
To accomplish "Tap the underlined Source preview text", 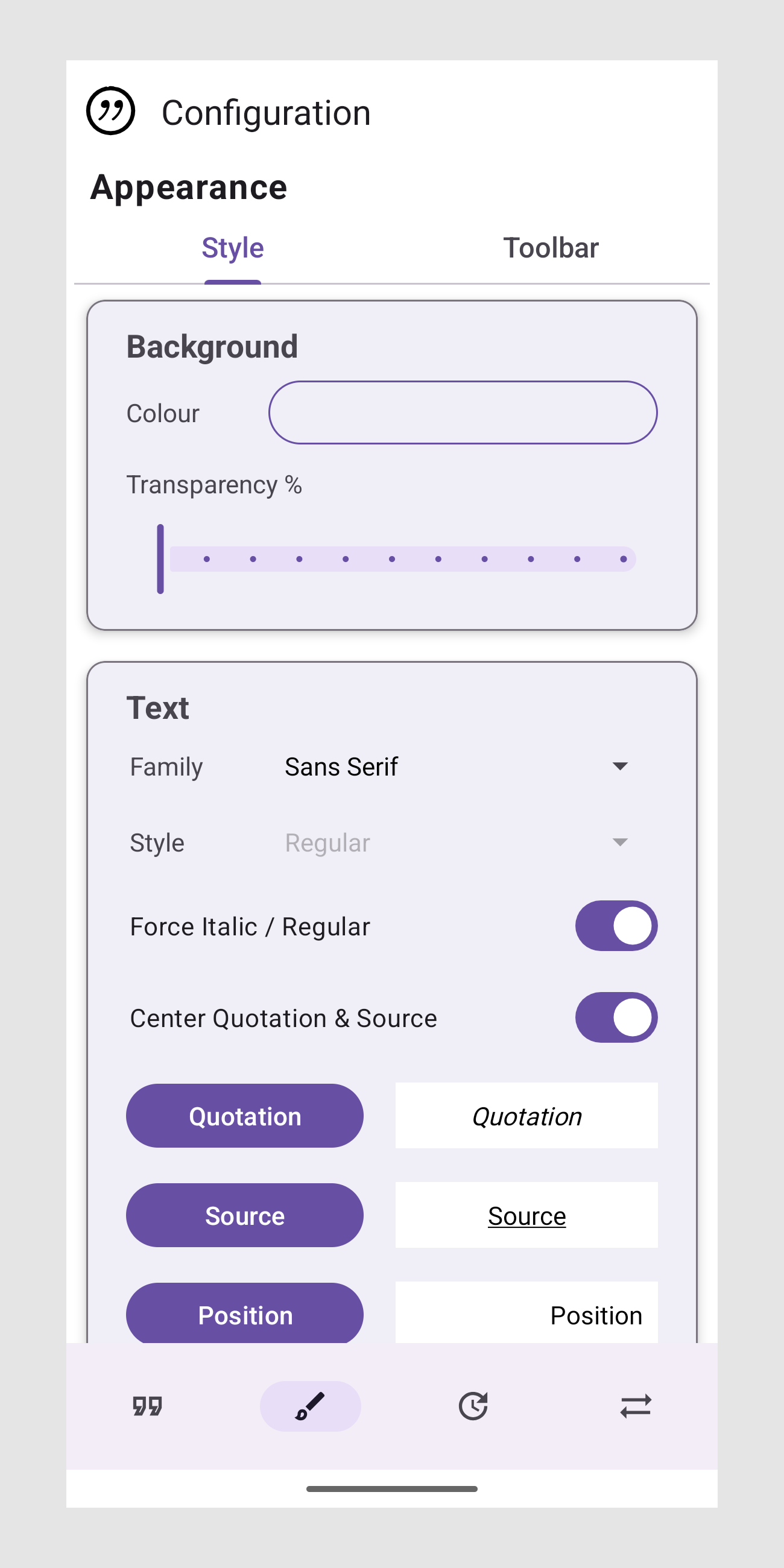I will click(x=526, y=1216).
